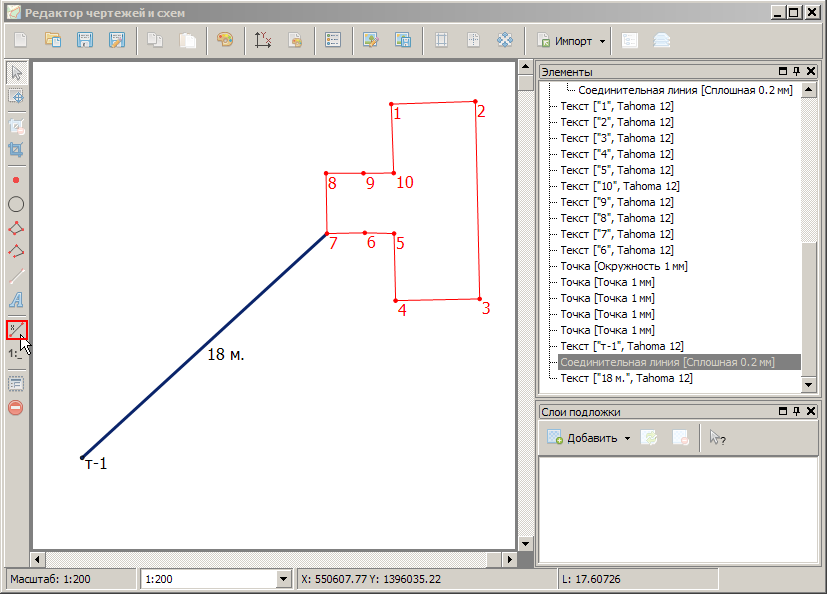
Task: Open the Импорт dropdown menu
Action: click(602, 41)
